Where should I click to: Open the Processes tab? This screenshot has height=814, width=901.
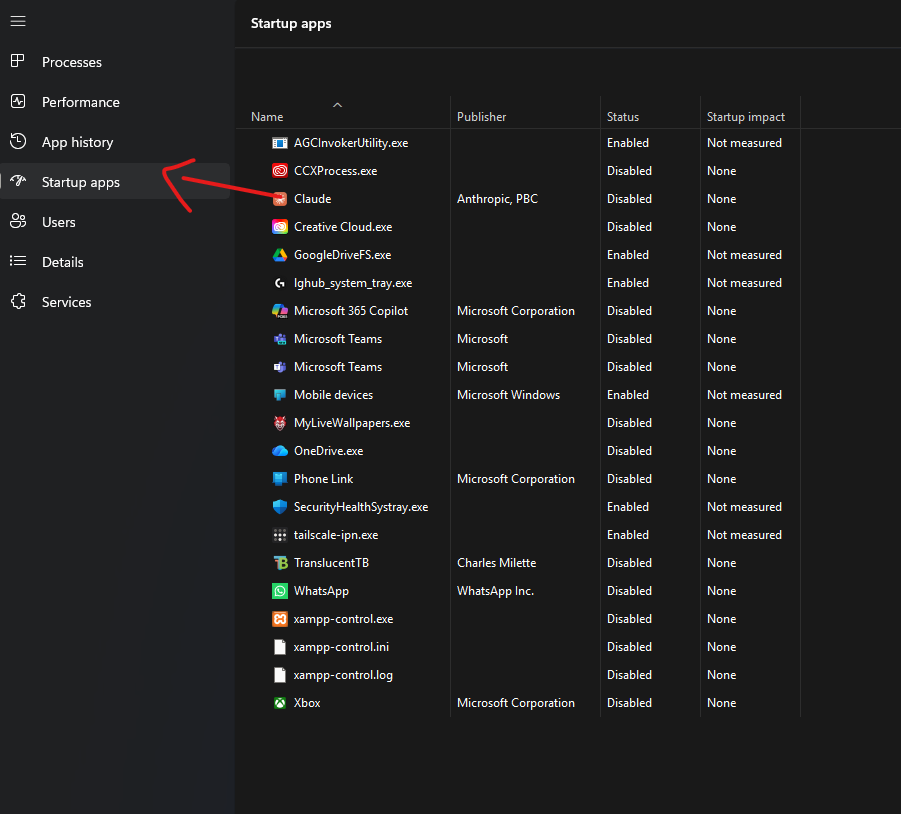[115, 61]
